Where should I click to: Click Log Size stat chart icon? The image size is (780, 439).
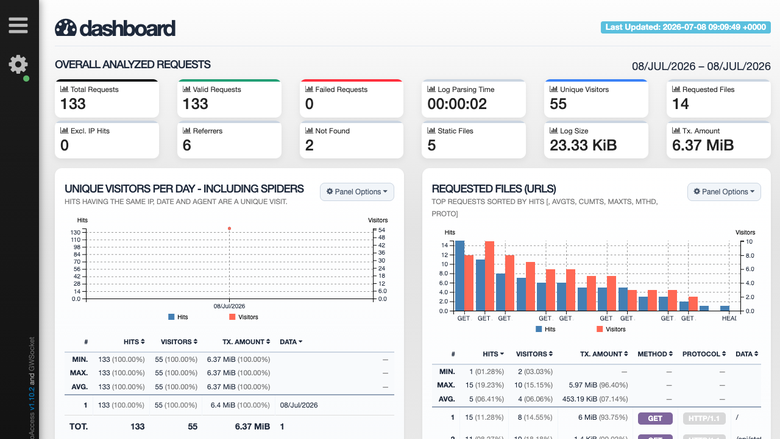[x=553, y=131]
